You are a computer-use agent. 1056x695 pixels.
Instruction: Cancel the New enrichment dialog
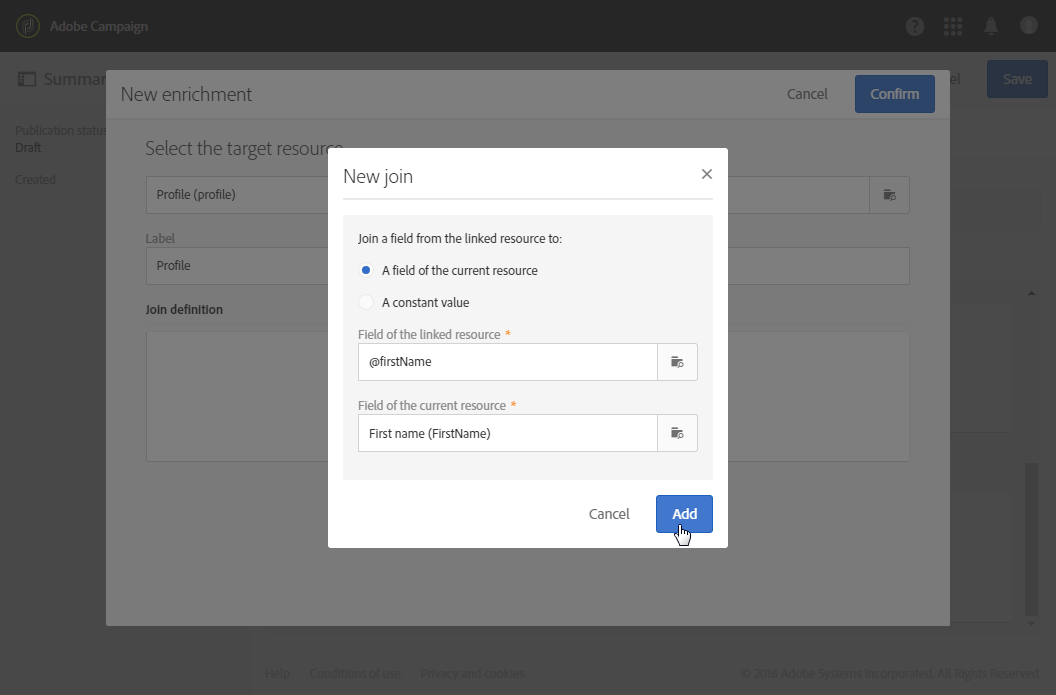point(807,94)
